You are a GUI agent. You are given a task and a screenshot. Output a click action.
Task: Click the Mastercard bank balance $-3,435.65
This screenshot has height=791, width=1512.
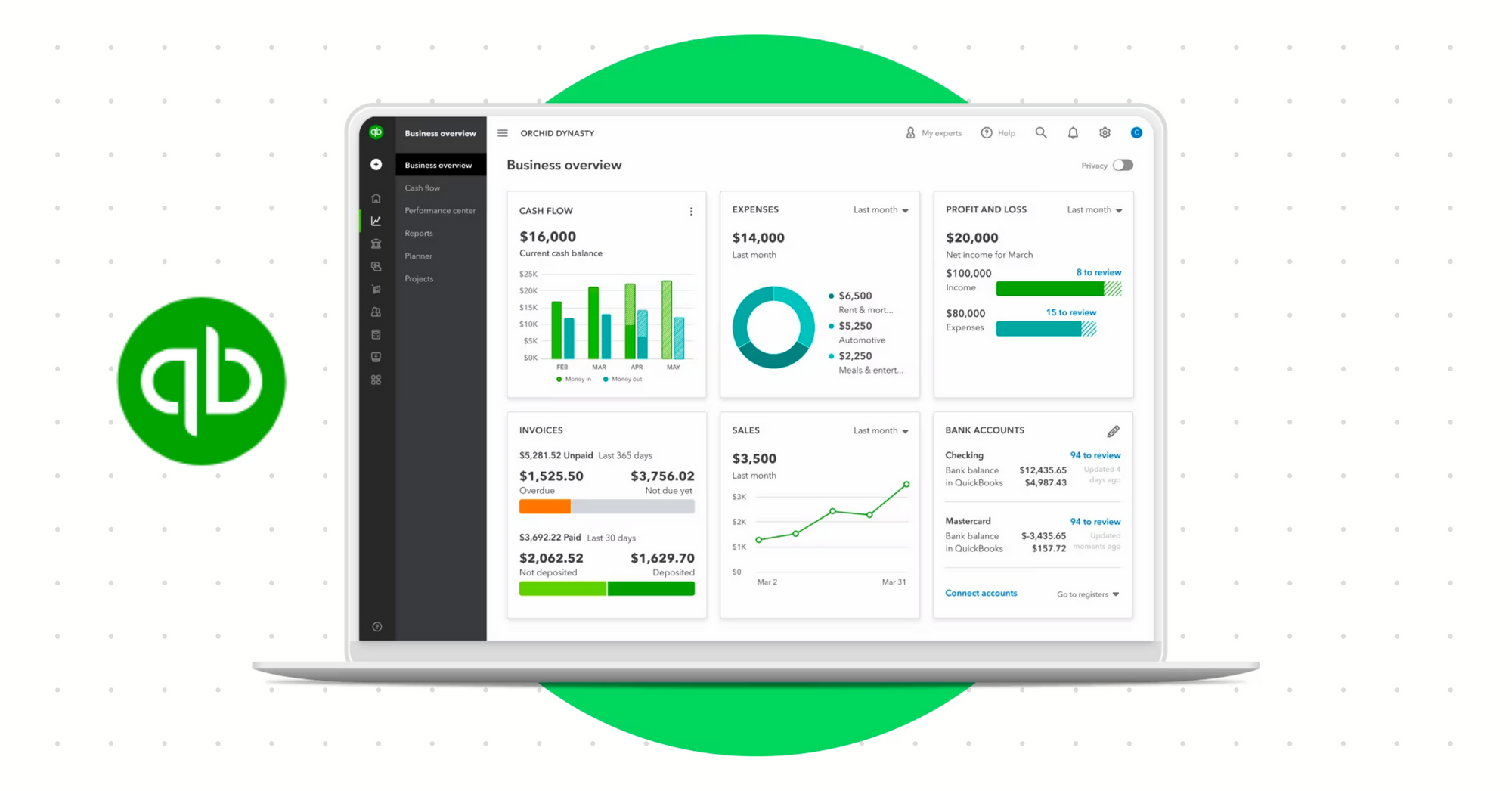(x=1043, y=536)
